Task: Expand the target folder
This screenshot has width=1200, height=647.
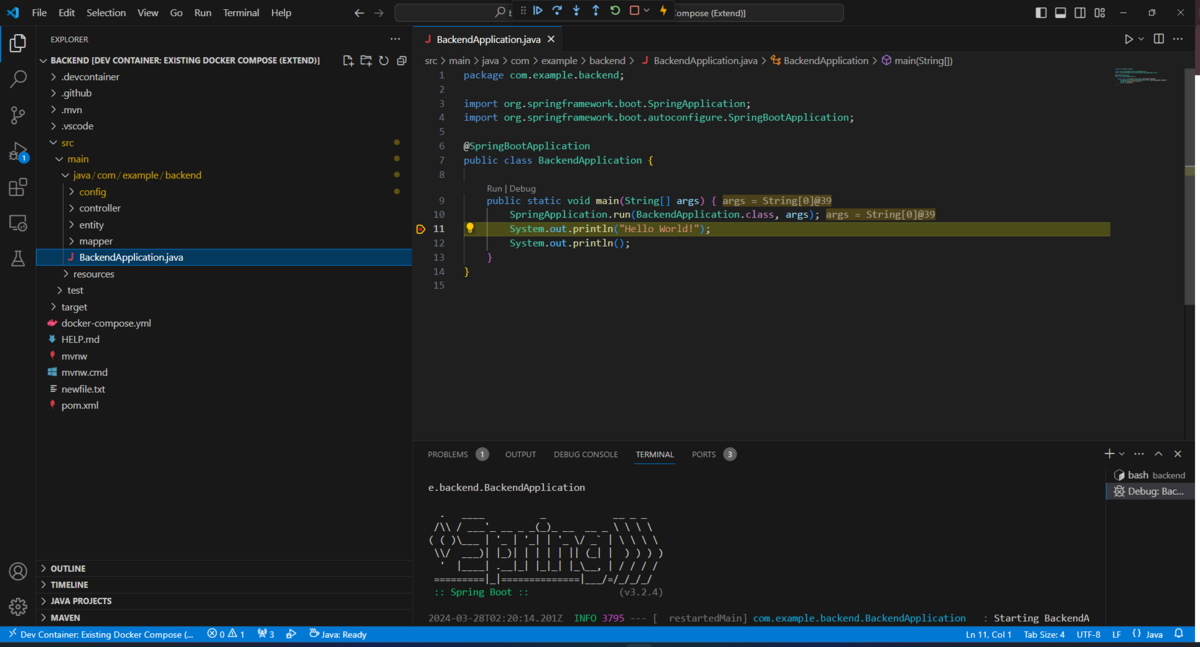Action: click(74, 307)
